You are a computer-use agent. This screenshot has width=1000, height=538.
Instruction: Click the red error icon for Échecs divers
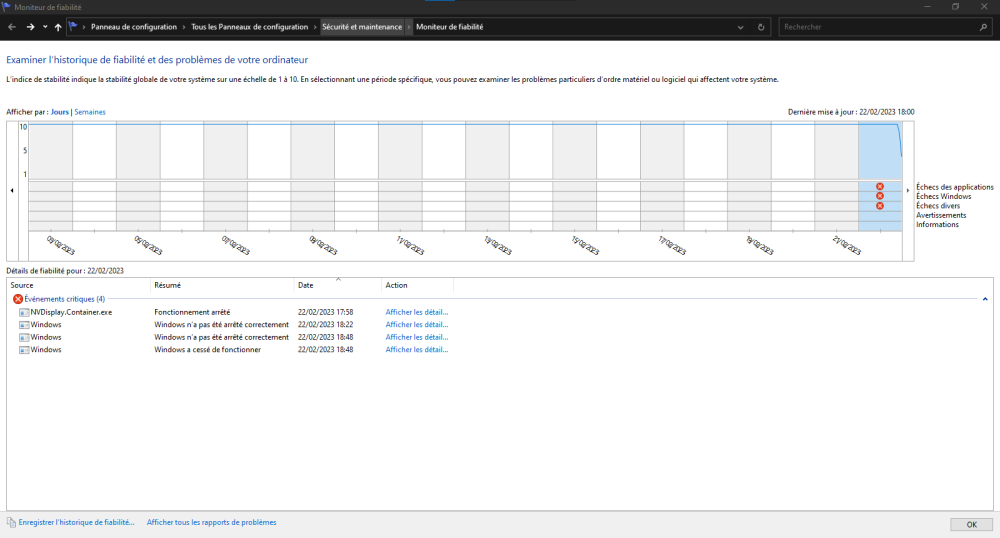click(880, 206)
